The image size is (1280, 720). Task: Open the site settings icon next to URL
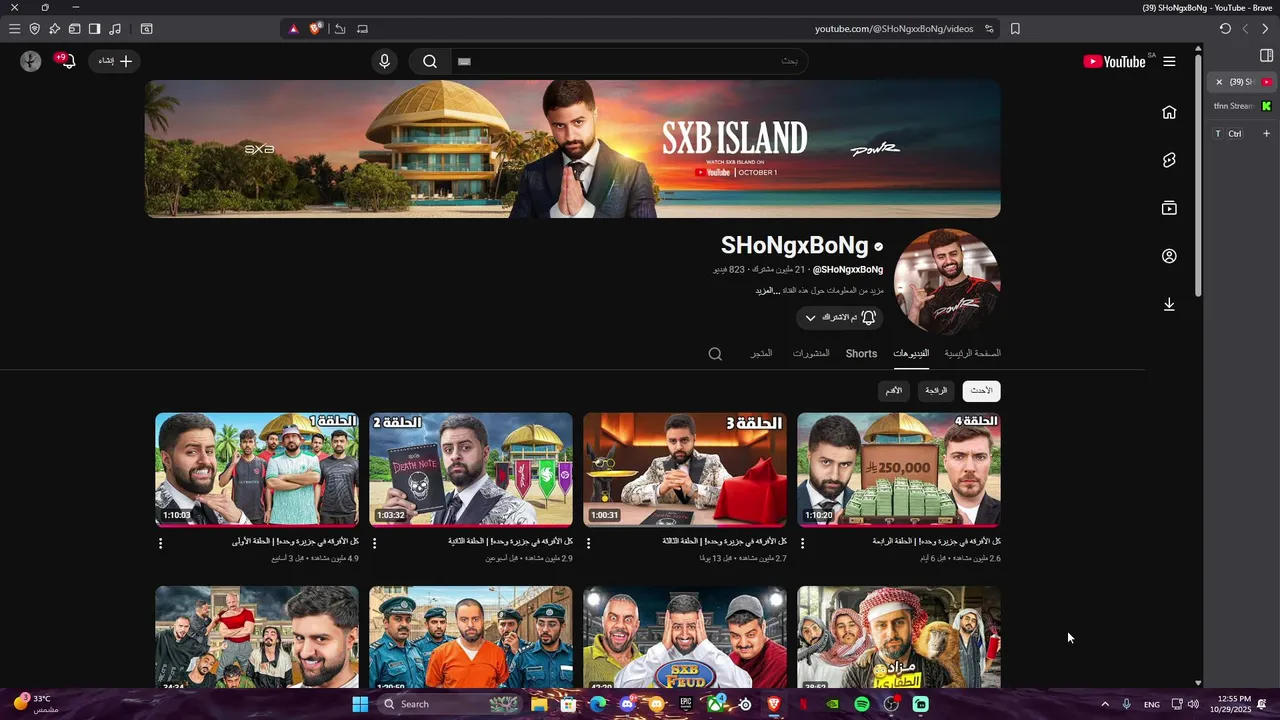pyautogui.click(x=989, y=29)
